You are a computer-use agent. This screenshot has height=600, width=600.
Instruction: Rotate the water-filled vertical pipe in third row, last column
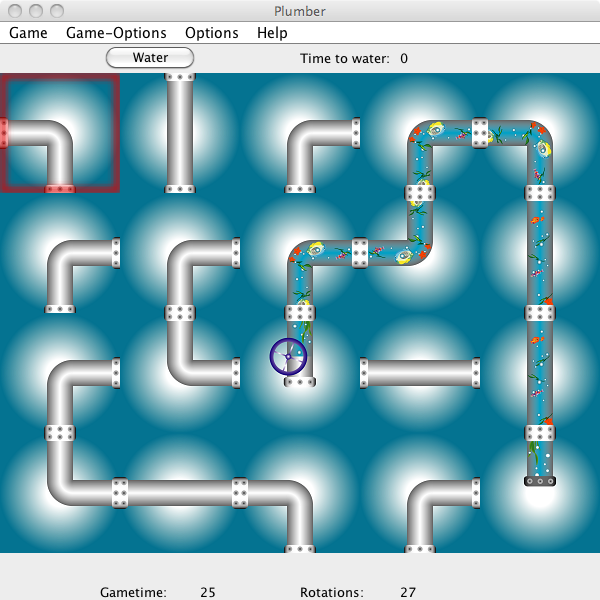click(540, 373)
